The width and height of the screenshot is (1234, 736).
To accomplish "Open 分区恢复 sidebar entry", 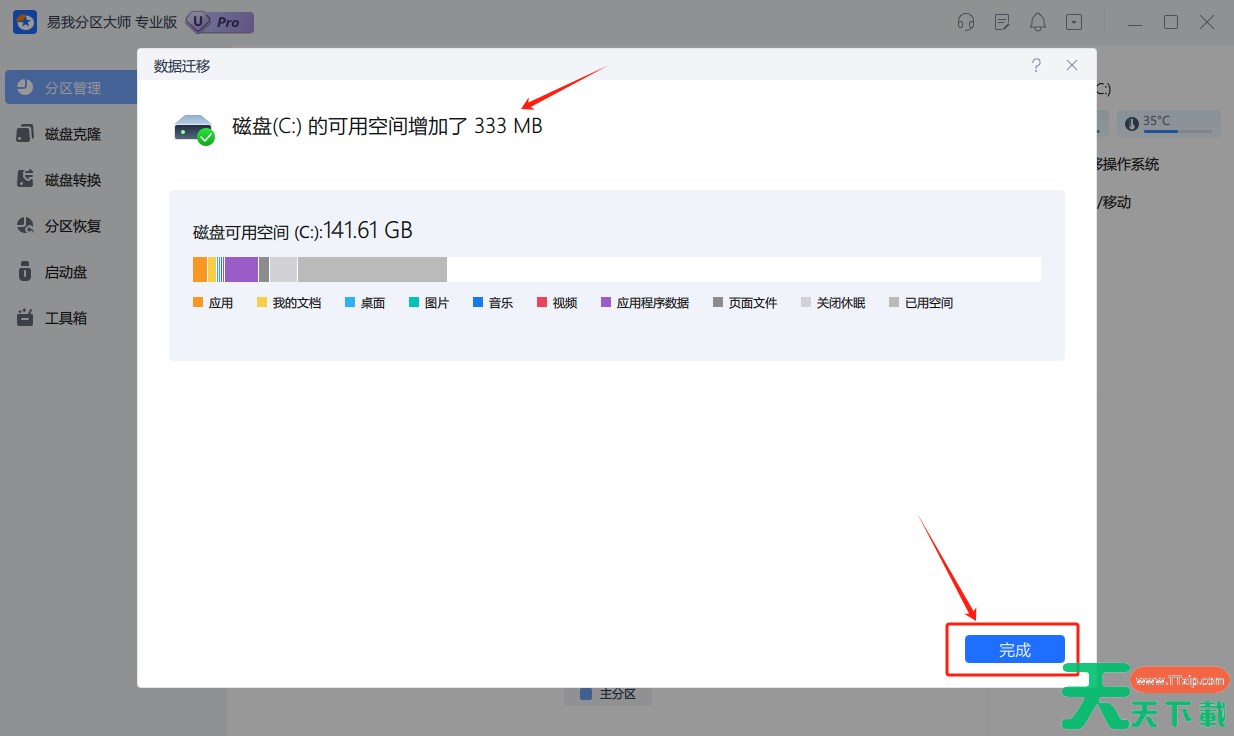I will (x=71, y=226).
